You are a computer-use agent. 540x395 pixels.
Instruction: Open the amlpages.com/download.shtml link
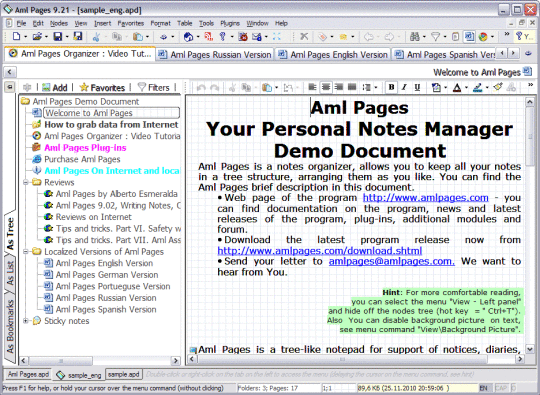coord(320,250)
